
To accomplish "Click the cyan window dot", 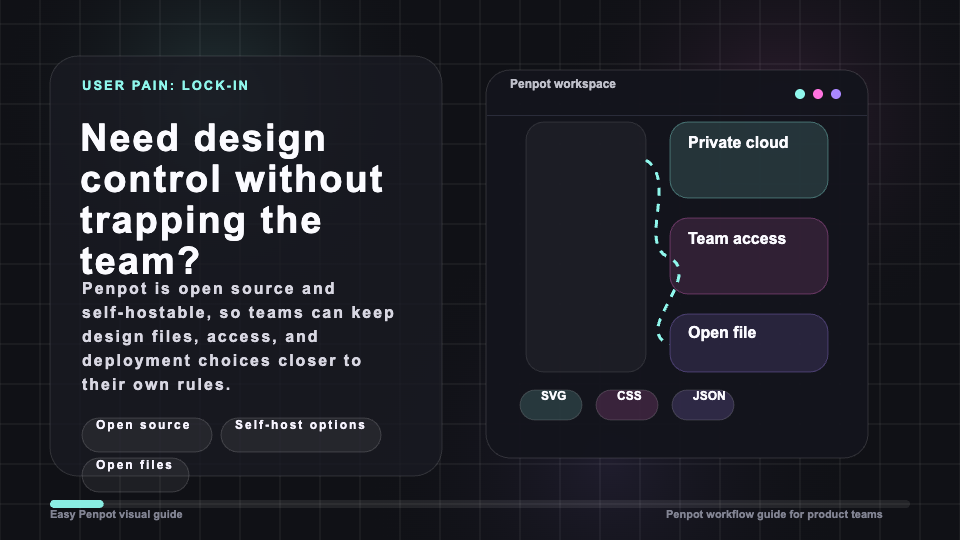I will (x=800, y=94).
